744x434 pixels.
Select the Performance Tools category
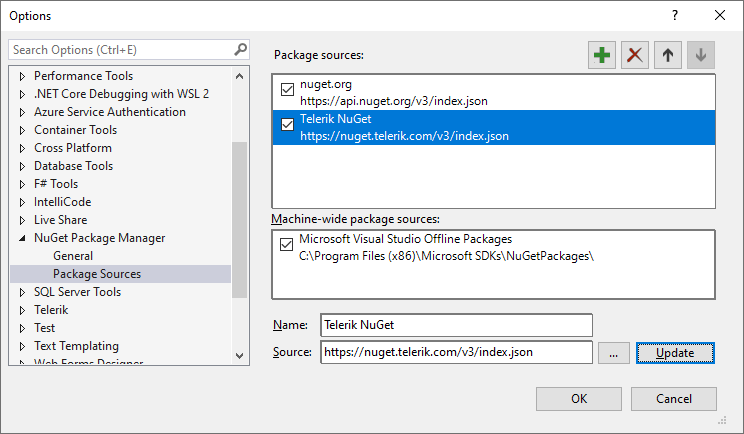[x=84, y=76]
